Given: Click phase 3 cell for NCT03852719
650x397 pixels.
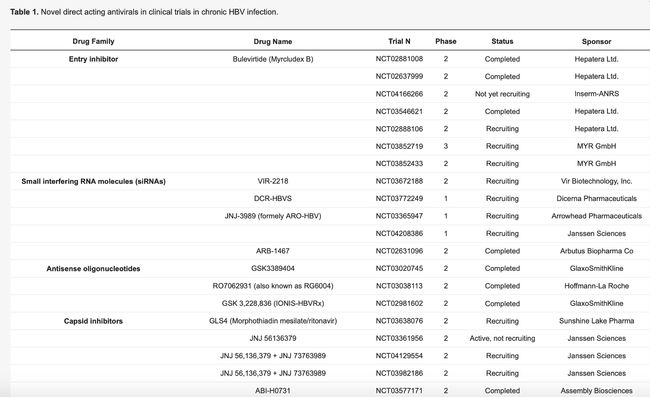Looking at the screenshot, I should point(446,146).
